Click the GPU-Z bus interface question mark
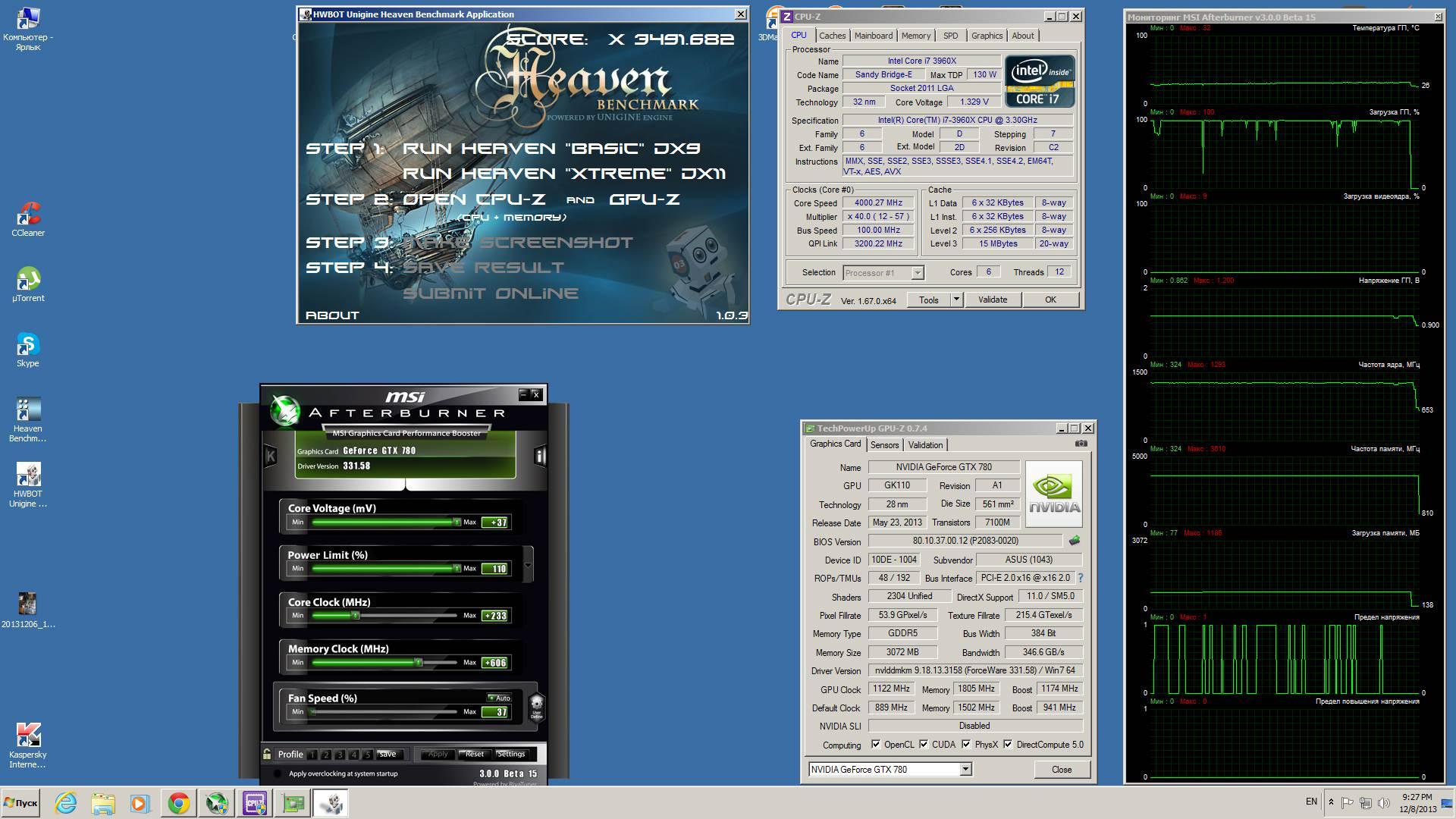 click(x=1081, y=578)
